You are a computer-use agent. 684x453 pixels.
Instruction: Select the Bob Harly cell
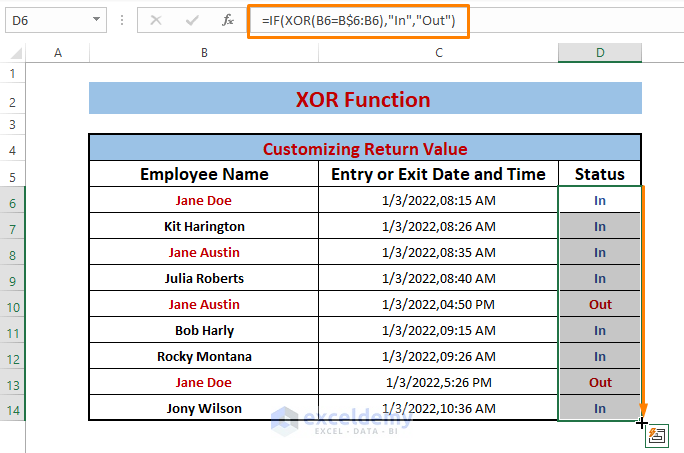point(204,330)
